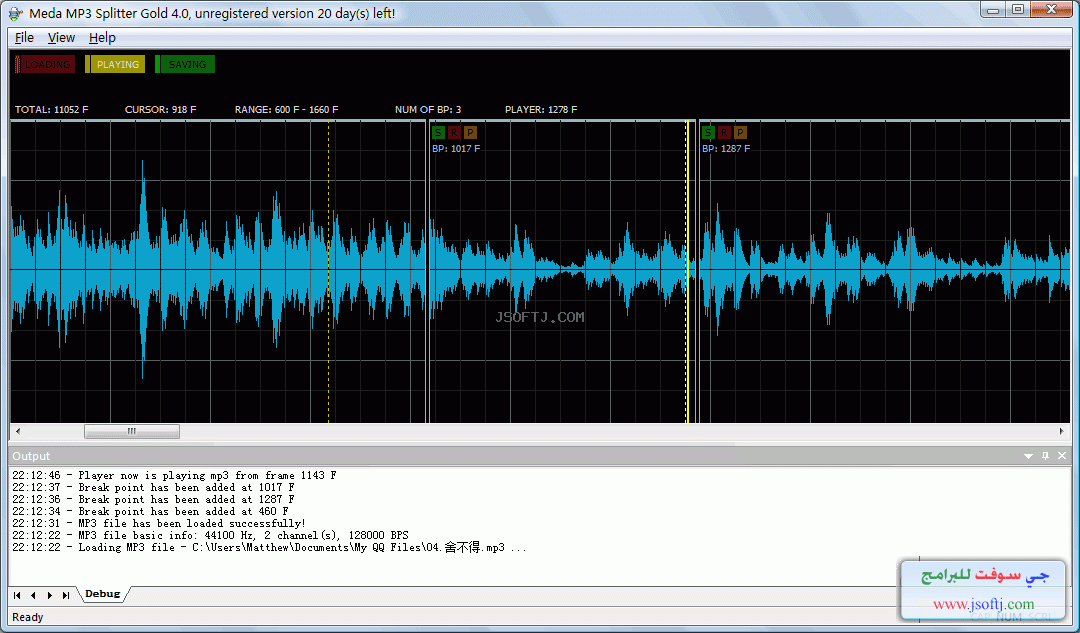The image size is (1080, 633).
Task: Pin the Output panel with auto-hide icon
Action: [x=1046, y=456]
